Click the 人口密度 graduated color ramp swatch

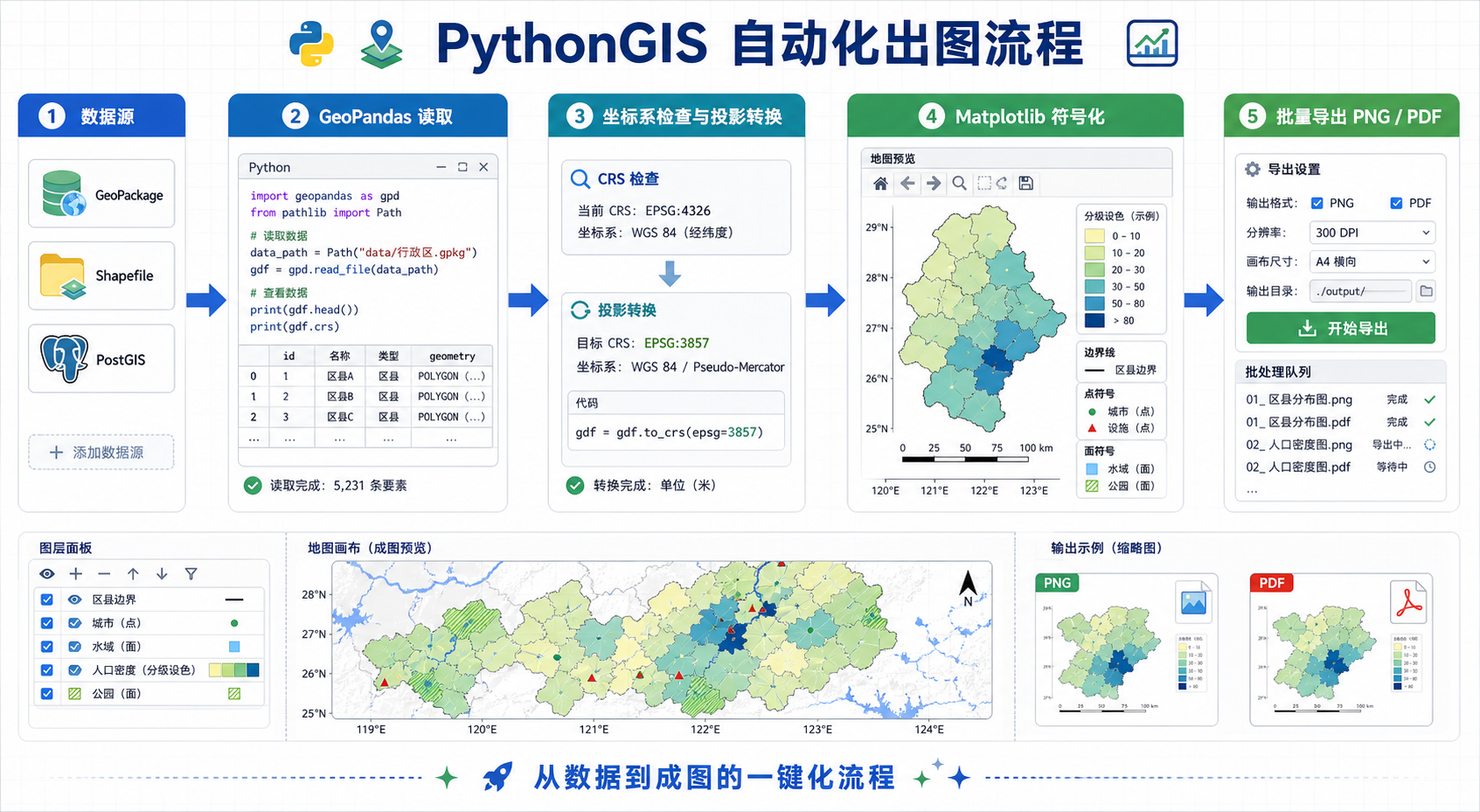234,670
